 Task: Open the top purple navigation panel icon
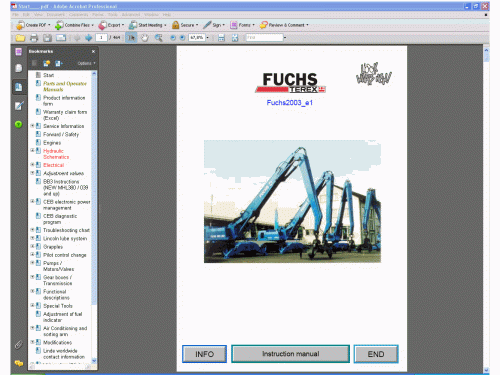19,52
